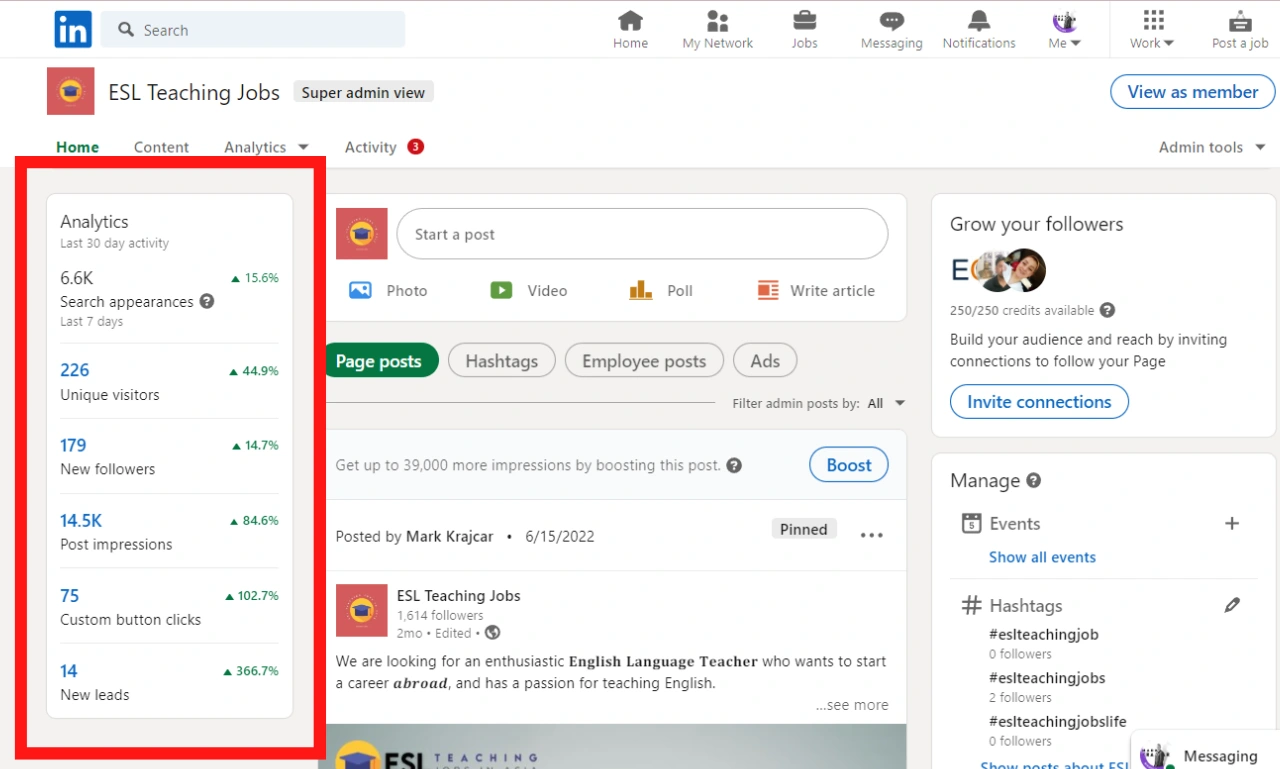
Task: Click the boost impressions help icon
Action: (x=734, y=465)
